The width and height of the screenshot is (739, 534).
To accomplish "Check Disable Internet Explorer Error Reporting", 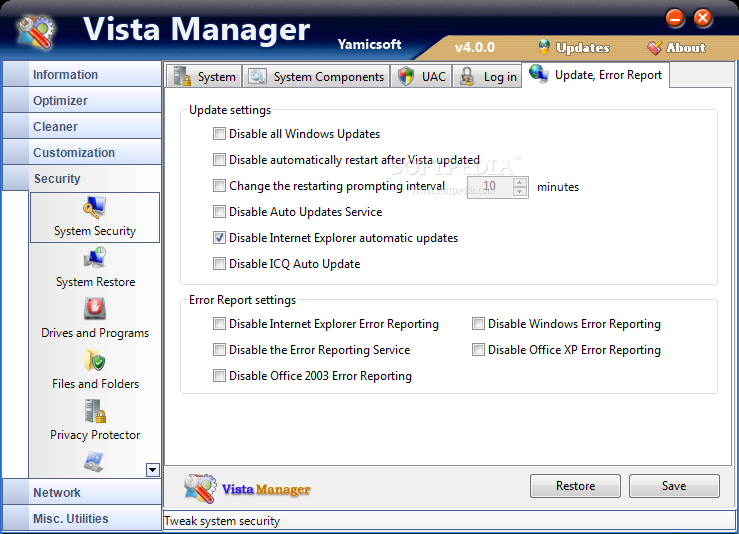I will click(219, 324).
